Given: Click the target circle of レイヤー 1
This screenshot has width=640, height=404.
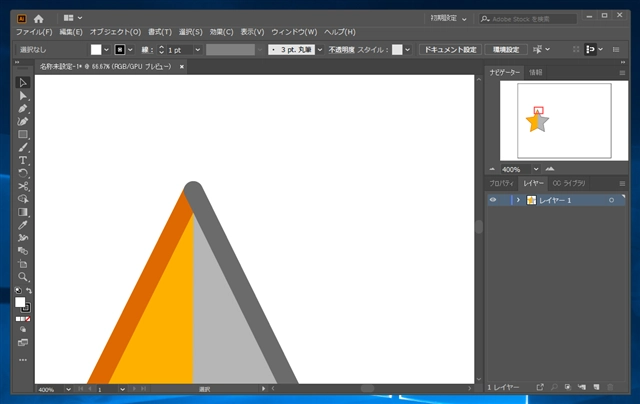Looking at the screenshot, I should 611,200.
